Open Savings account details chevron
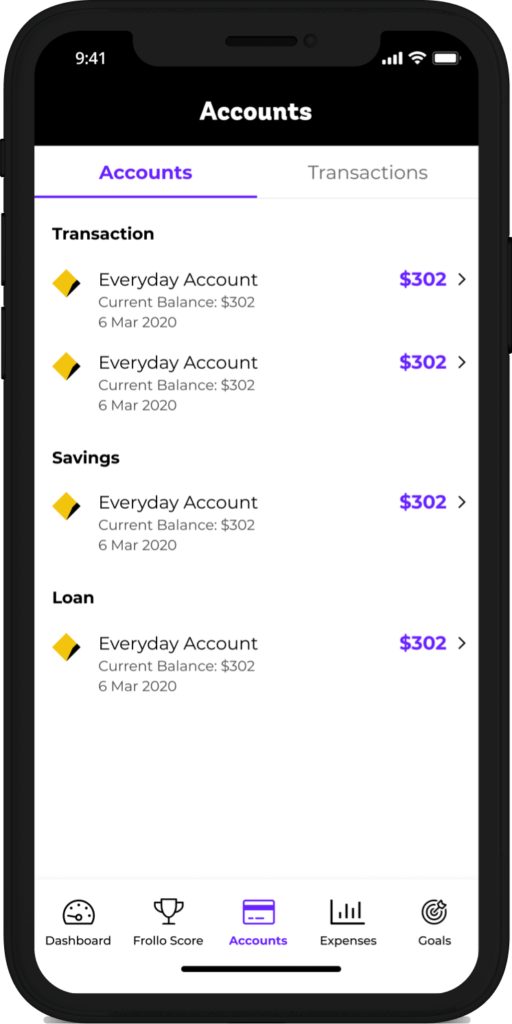This screenshot has width=512, height=1024. pyautogui.click(x=462, y=502)
